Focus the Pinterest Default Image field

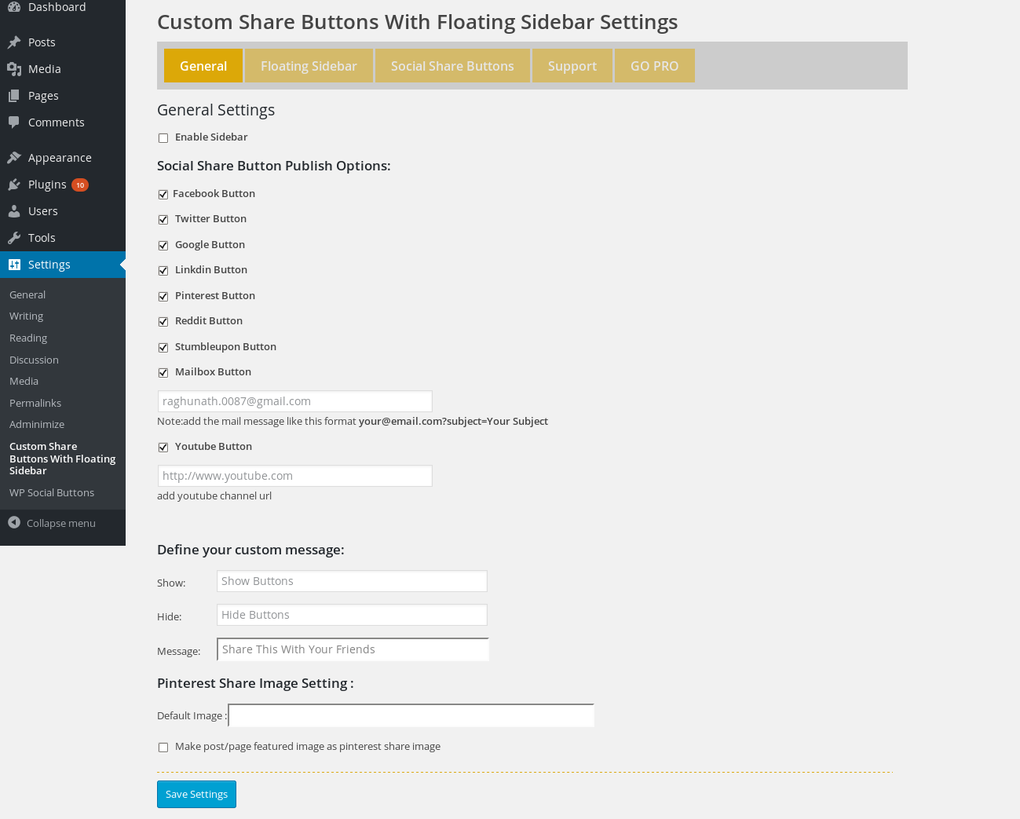tap(411, 716)
